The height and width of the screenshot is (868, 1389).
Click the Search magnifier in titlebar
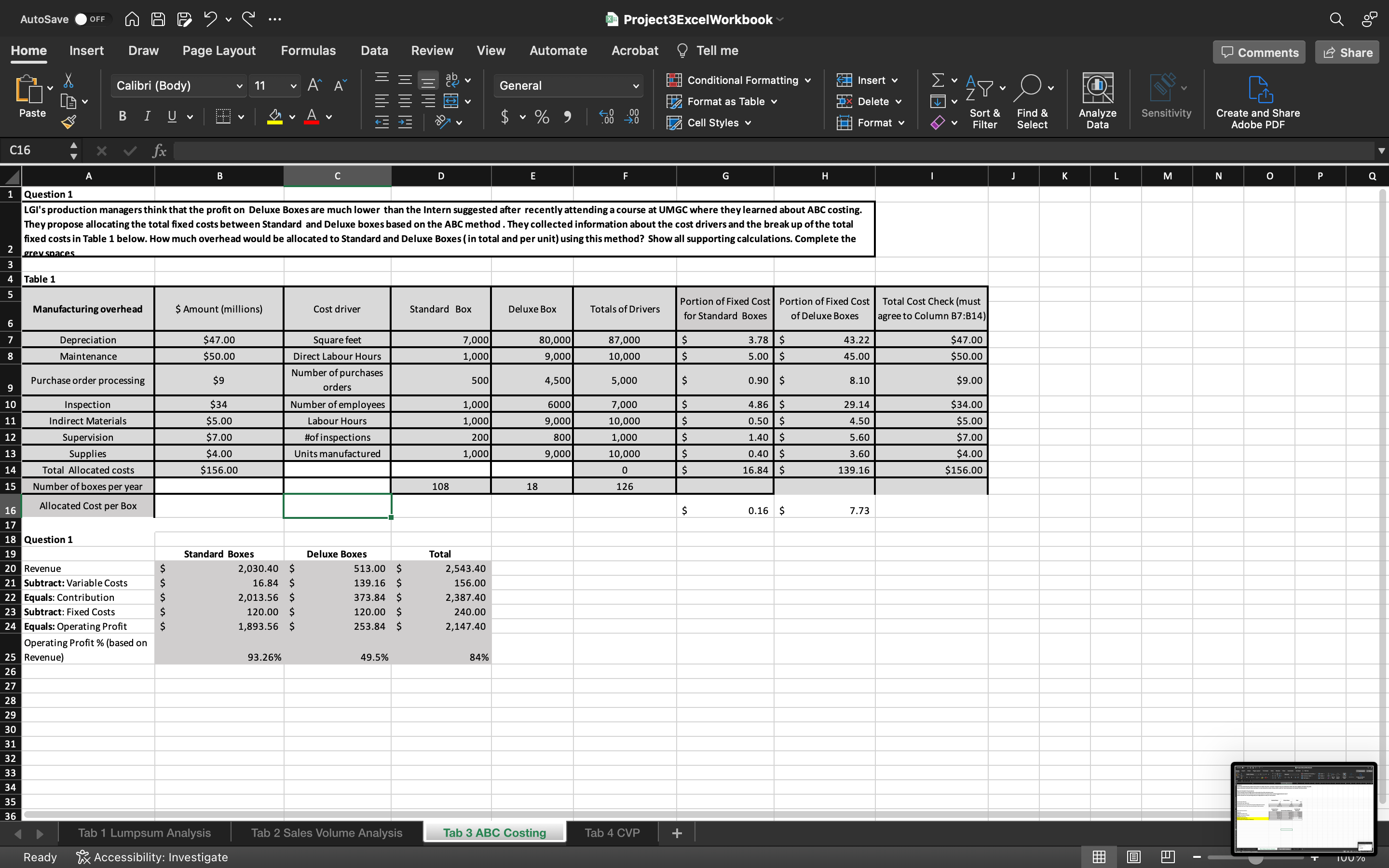[x=1337, y=19]
